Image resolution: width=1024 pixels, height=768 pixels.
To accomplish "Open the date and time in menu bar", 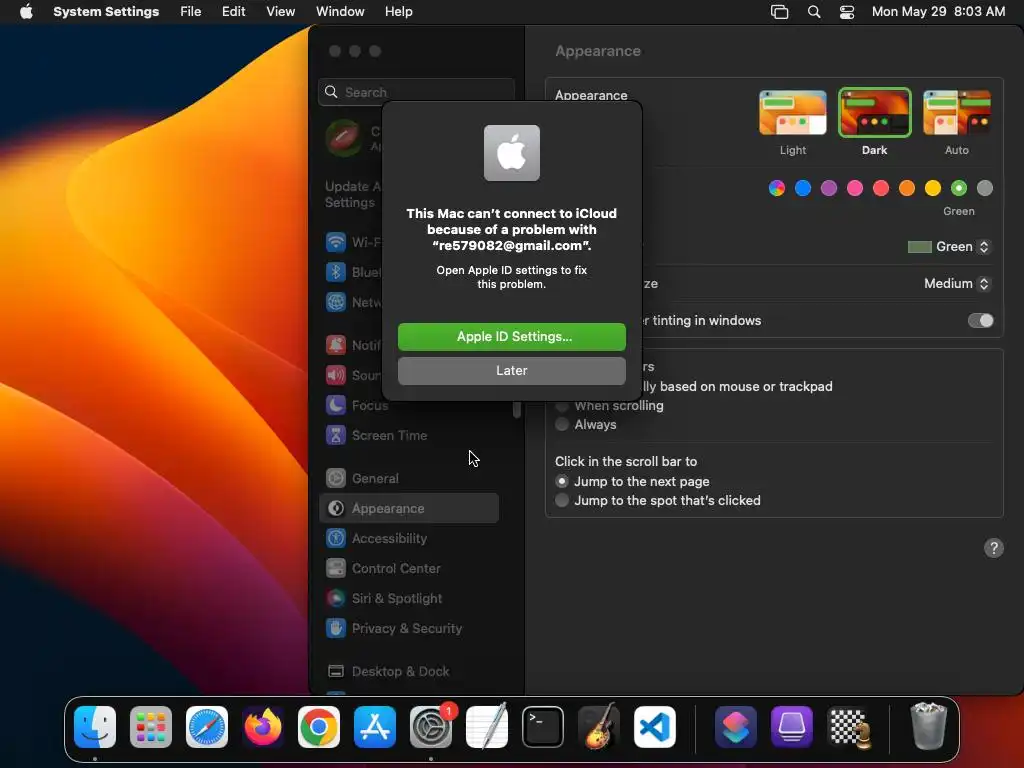I will (x=938, y=12).
